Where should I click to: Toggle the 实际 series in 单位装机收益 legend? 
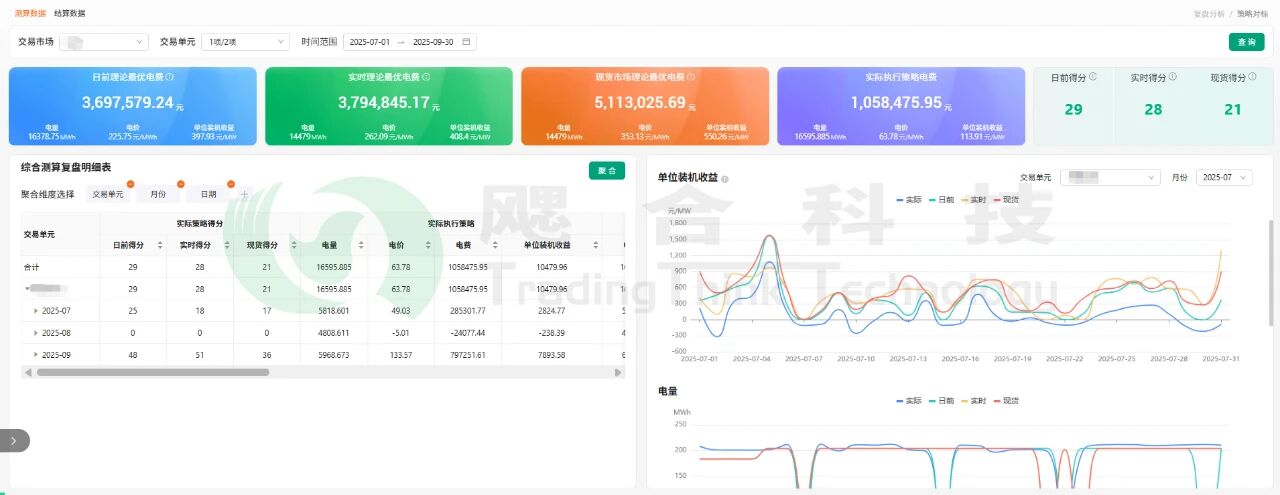point(909,200)
